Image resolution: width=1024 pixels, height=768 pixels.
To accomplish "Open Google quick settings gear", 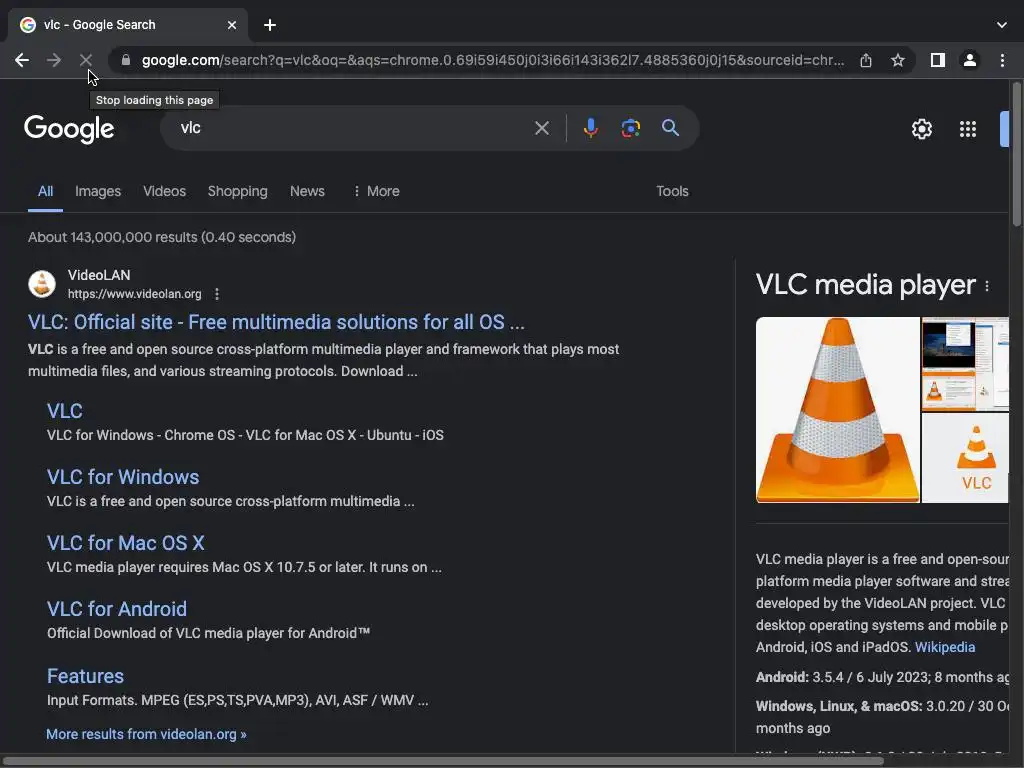I will click(921, 129).
